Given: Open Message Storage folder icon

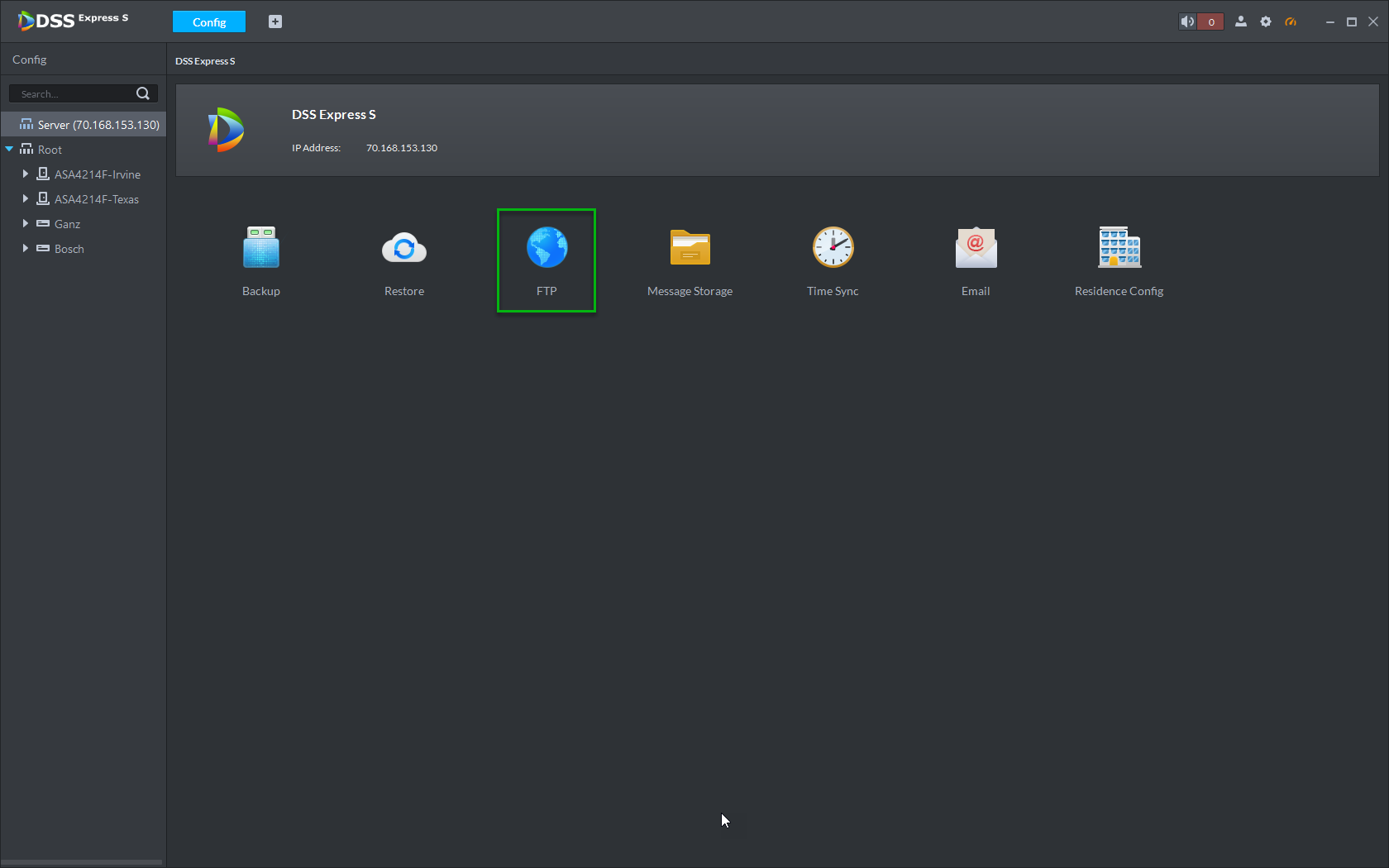Looking at the screenshot, I should [690, 247].
